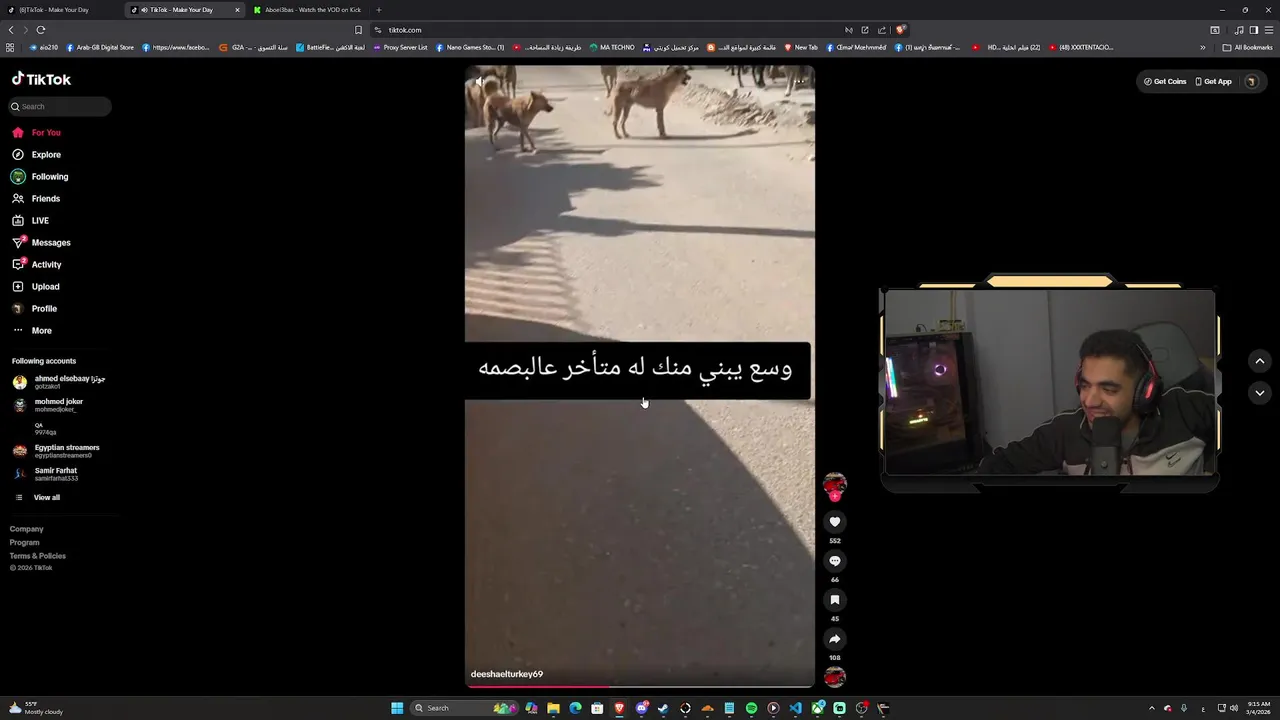1280x720 pixels.
Task: Open Visual Studio Code from the taskbar
Action: click(795, 708)
